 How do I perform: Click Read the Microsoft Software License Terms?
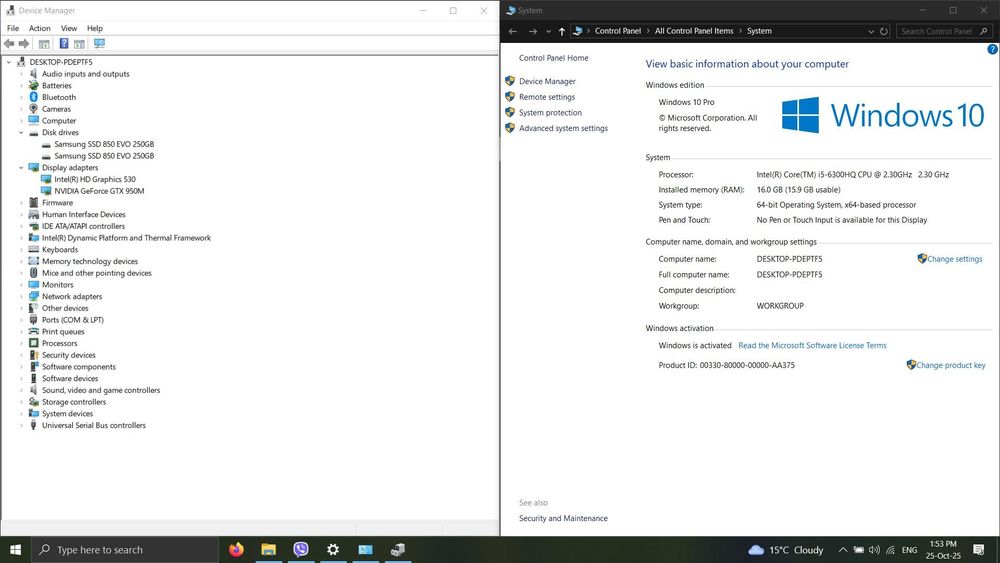(812, 346)
